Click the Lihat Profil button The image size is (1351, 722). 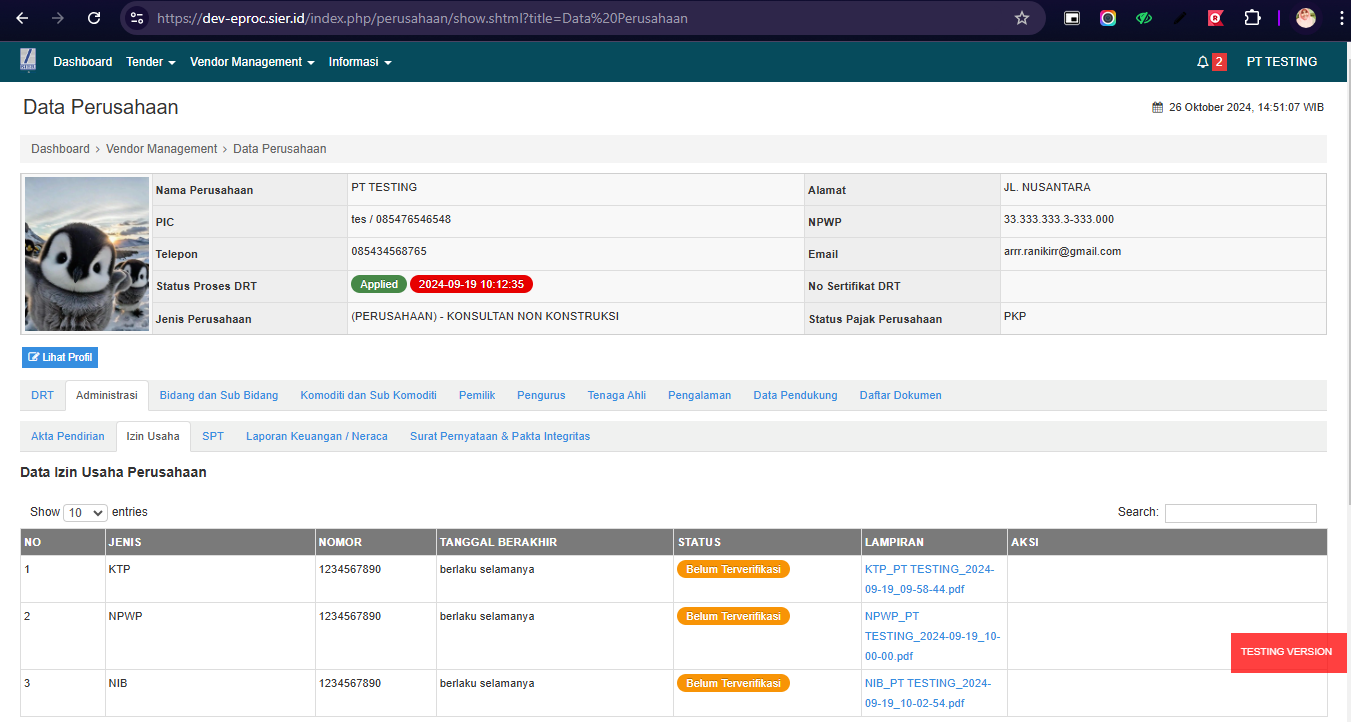click(60, 357)
